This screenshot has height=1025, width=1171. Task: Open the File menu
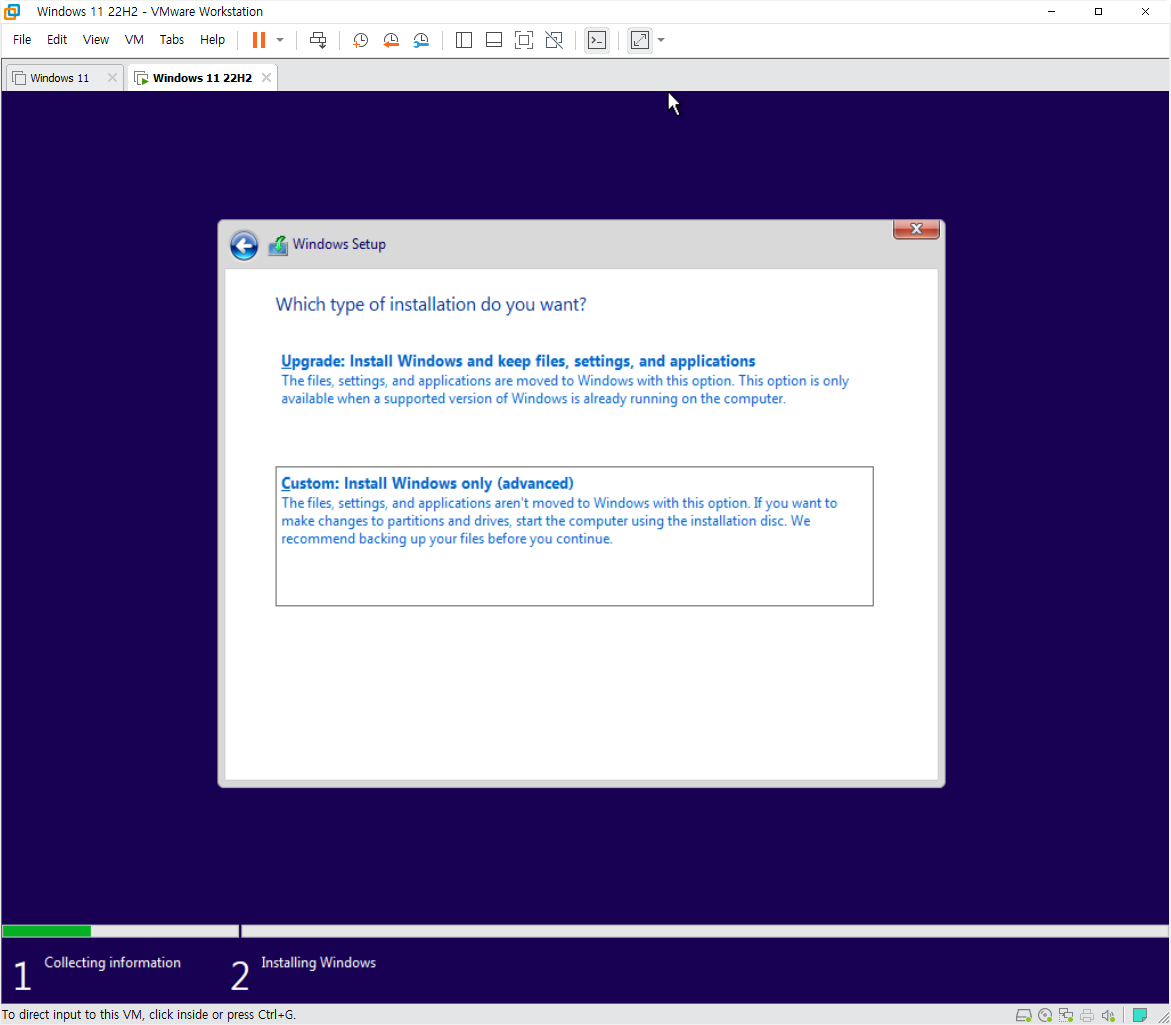tap(22, 40)
